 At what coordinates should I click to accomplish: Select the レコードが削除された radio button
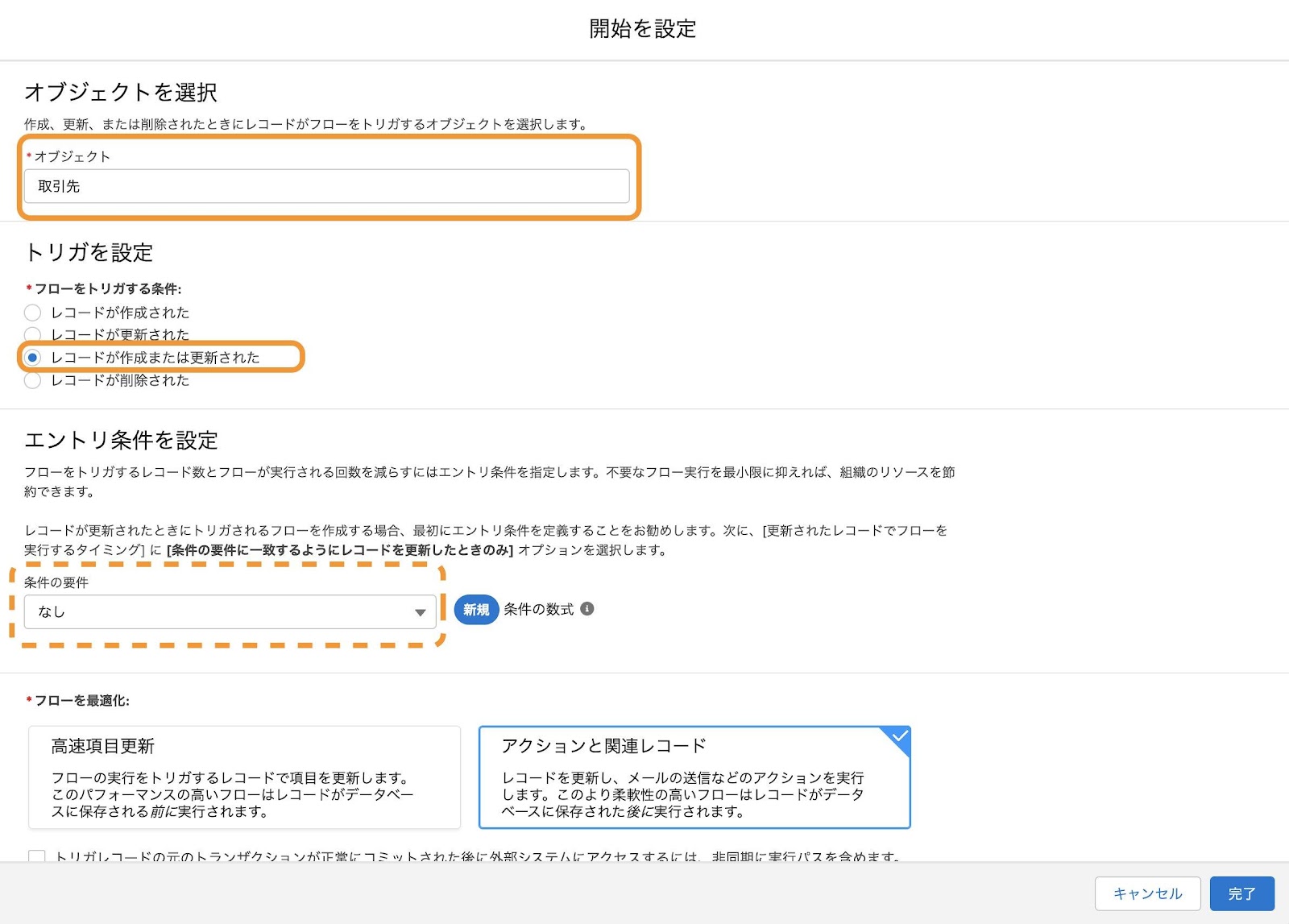[x=32, y=380]
